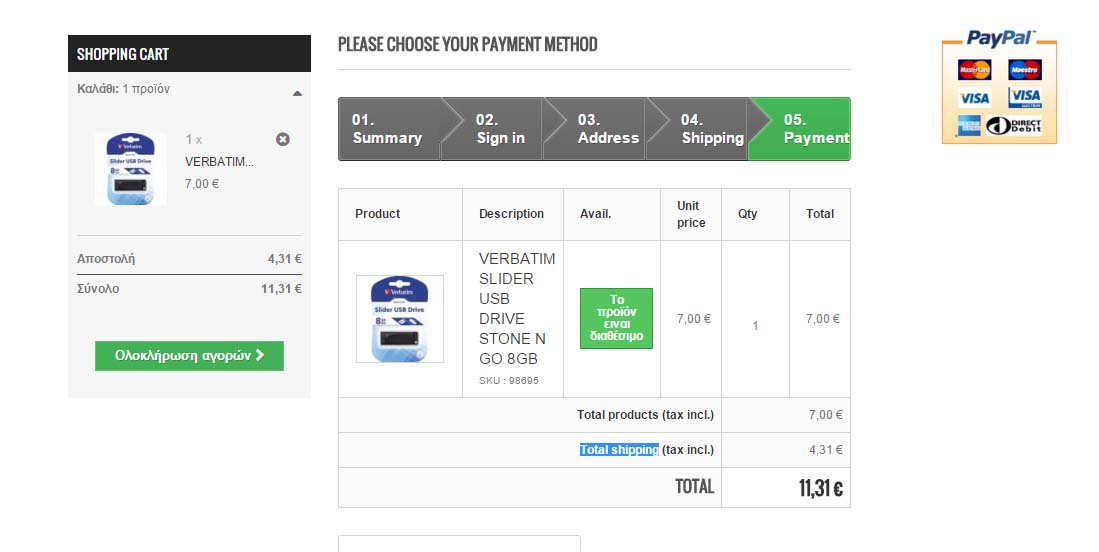Click the USB drive image in the order table
Screen dimensions: 1099x552
coord(400,319)
